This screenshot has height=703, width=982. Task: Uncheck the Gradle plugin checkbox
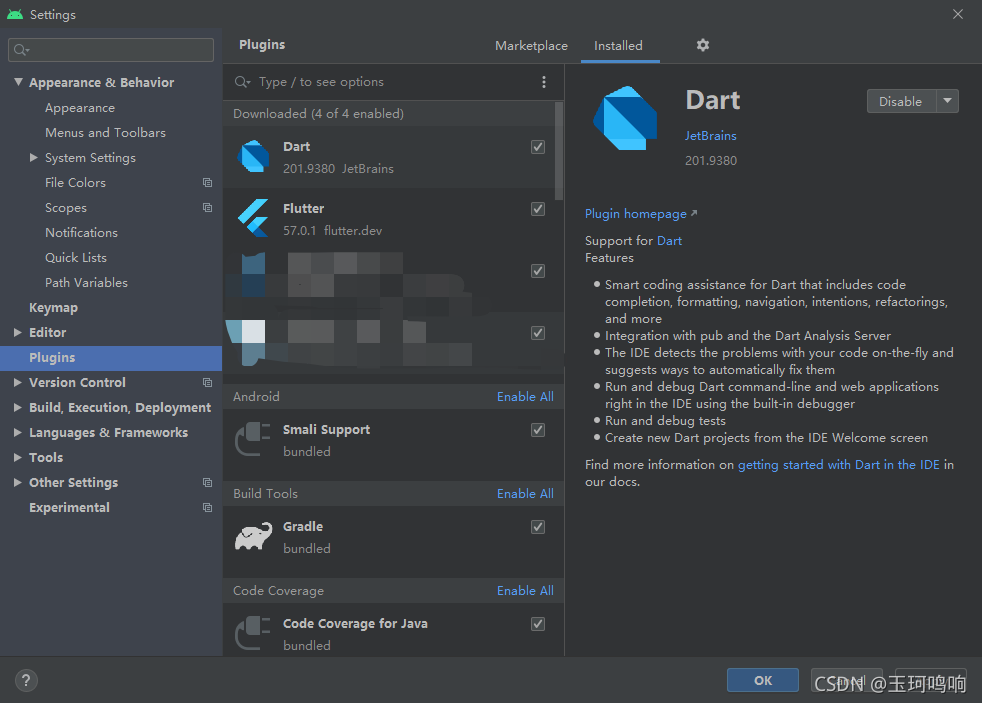537,527
